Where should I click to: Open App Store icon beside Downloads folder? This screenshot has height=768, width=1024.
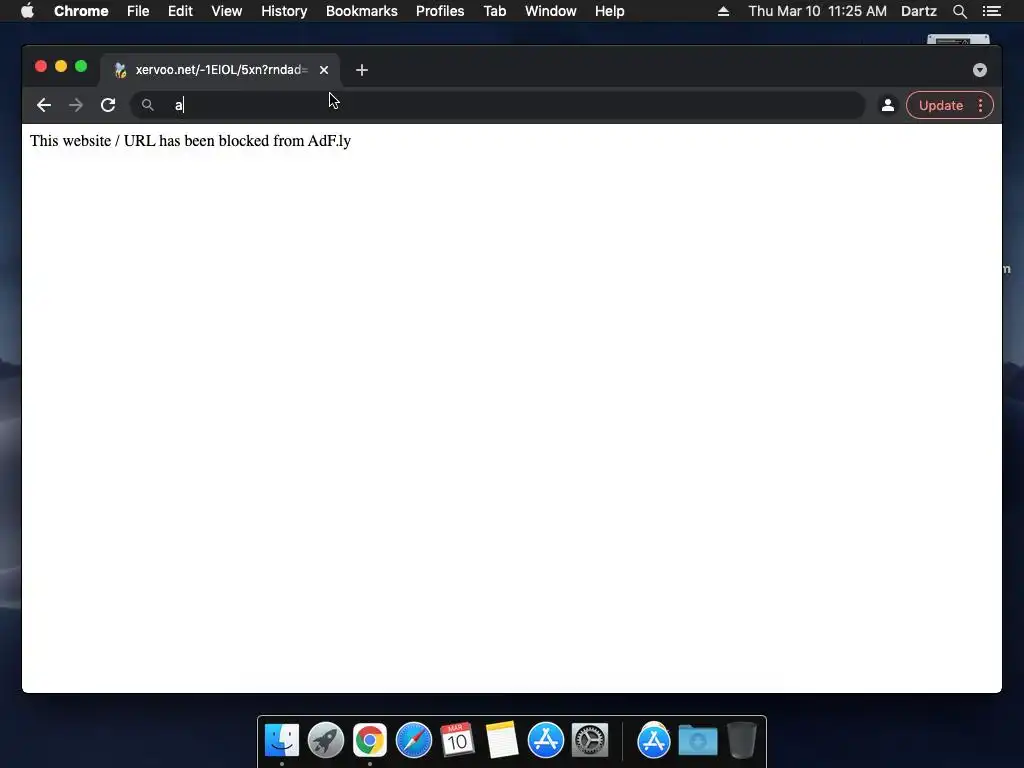click(x=654, y=740)
